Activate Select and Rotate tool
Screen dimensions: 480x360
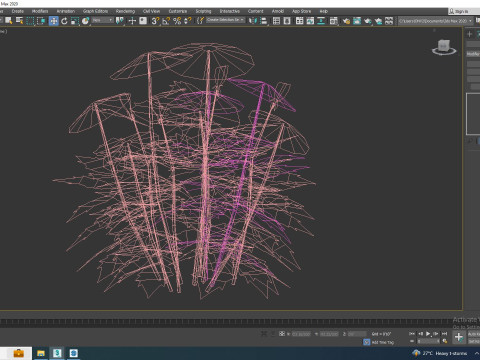tap(64, 21)
